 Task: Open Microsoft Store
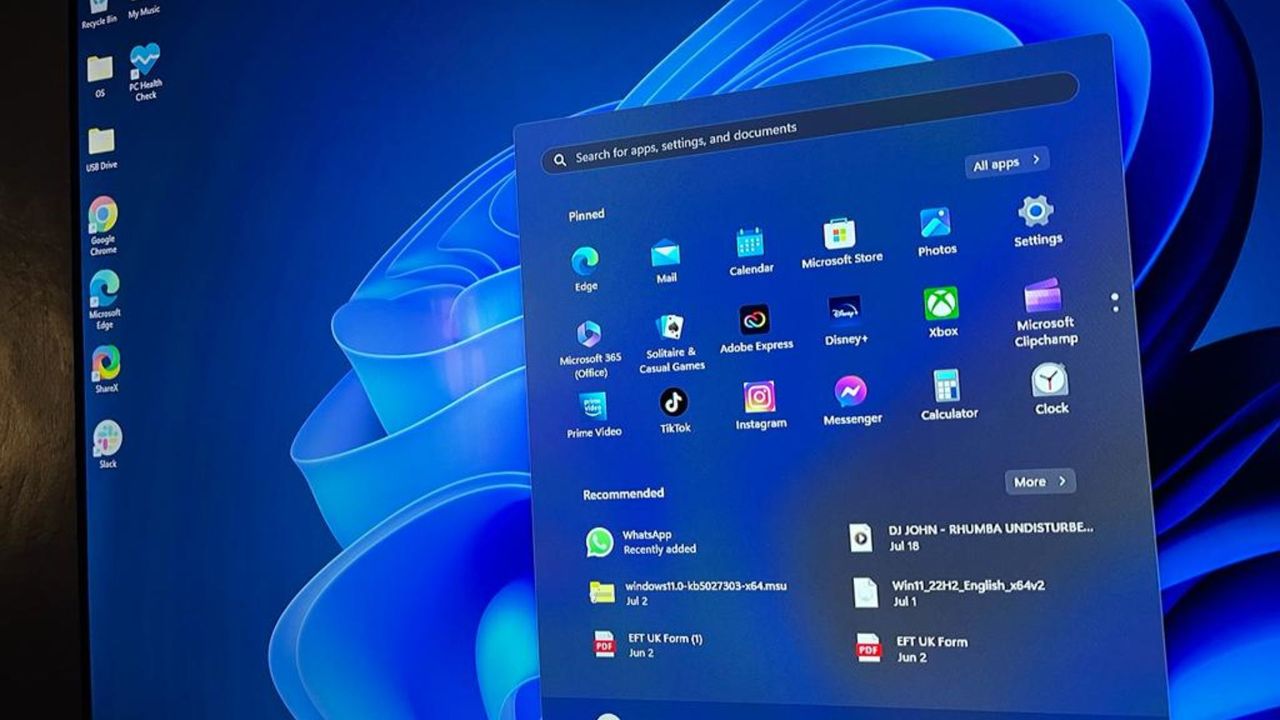tap(841, 243)
